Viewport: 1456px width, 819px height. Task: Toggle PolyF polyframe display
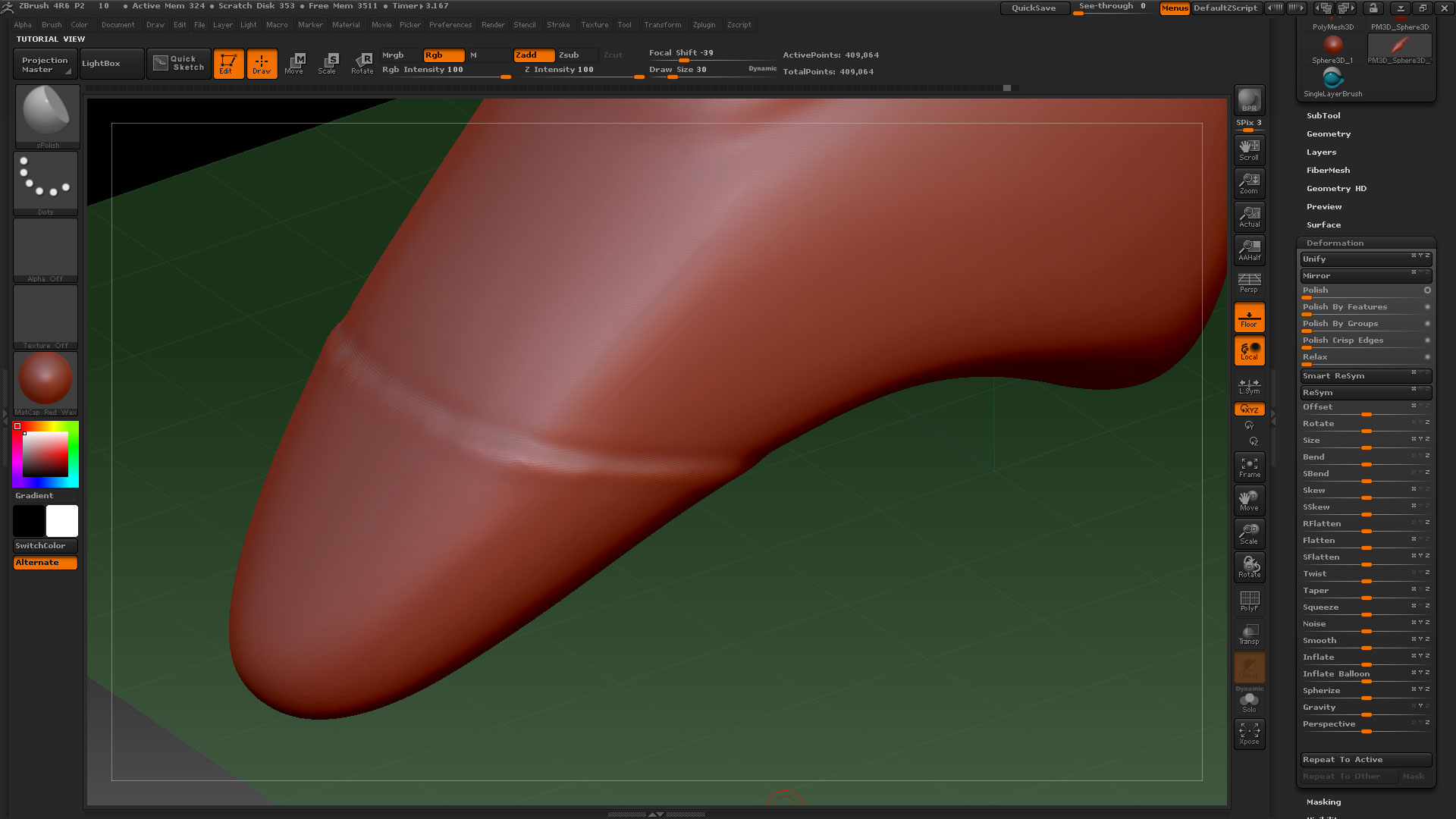[x=1249, y=601]
